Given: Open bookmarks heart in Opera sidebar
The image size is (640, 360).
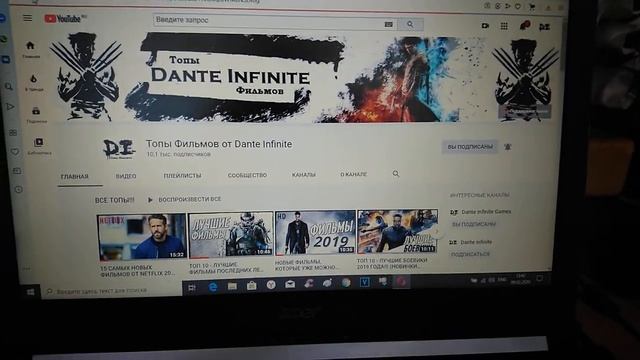Looking at the screenshot, I should tap(15, 151).
